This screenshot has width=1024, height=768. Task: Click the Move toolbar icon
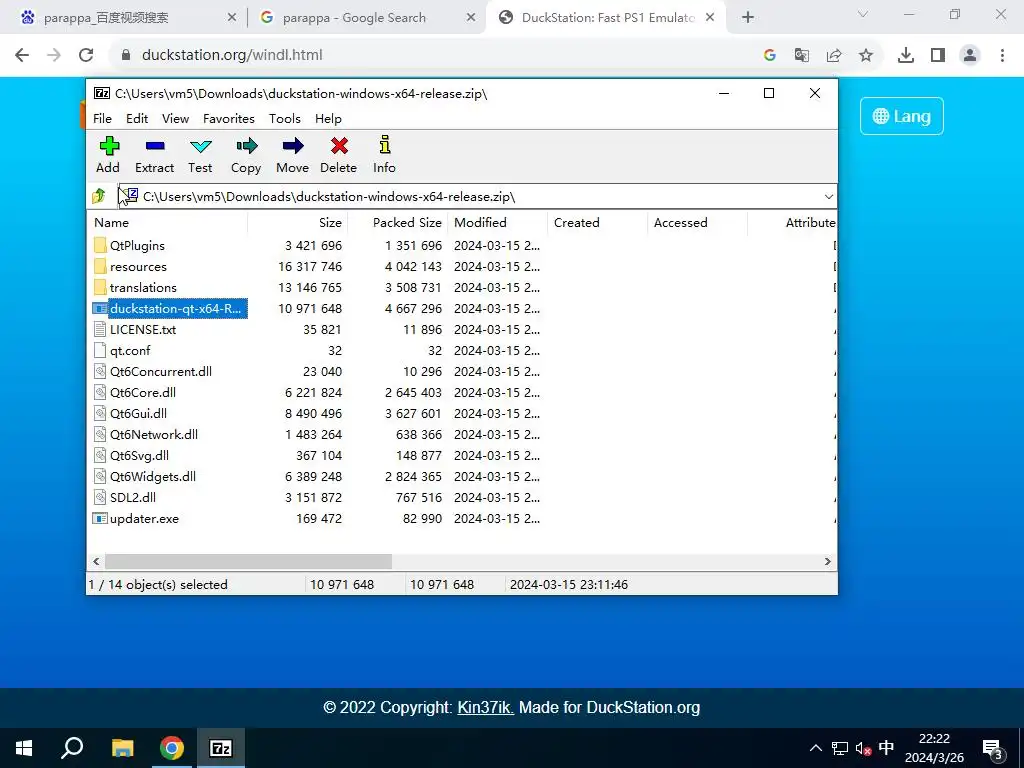click(x=293, y=146)
